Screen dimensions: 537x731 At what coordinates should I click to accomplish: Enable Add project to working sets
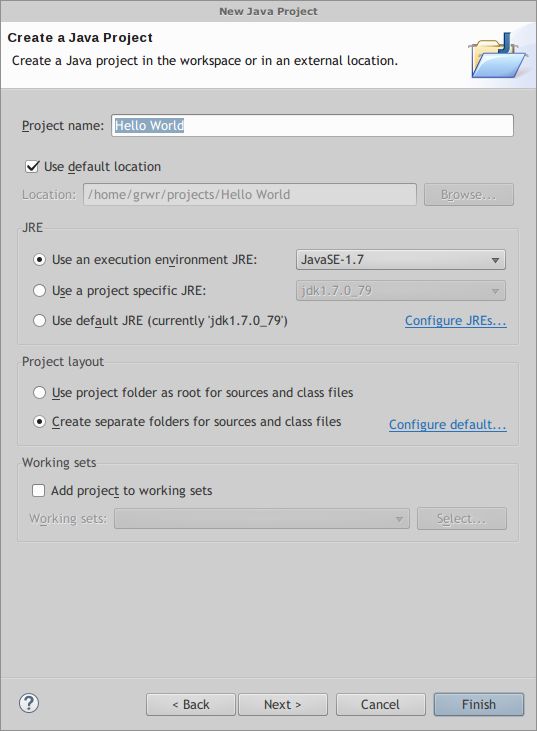[x=38, y=490]
